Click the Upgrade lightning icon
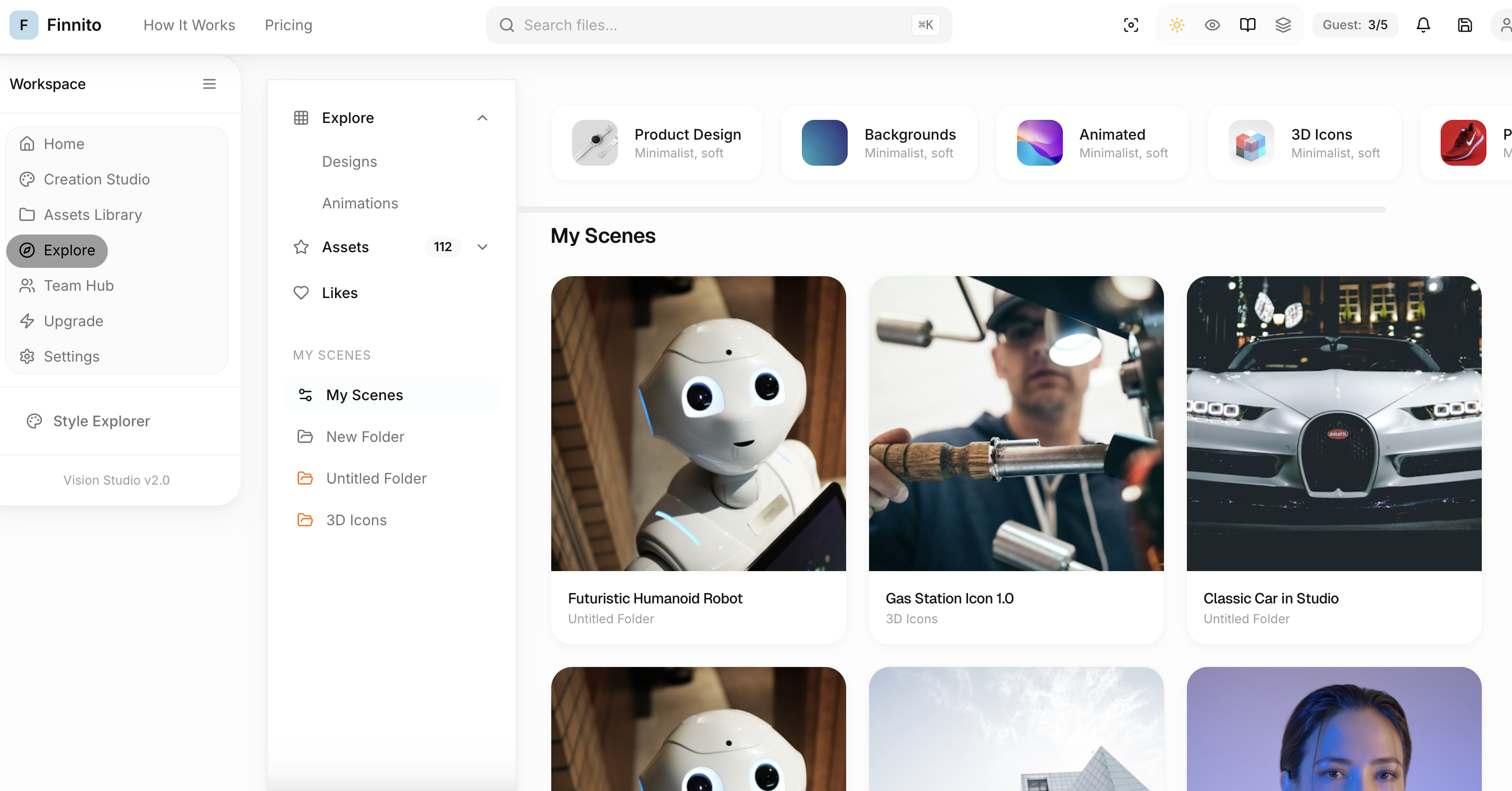This screenshot has height=791, width=1512. coord(27,320)
